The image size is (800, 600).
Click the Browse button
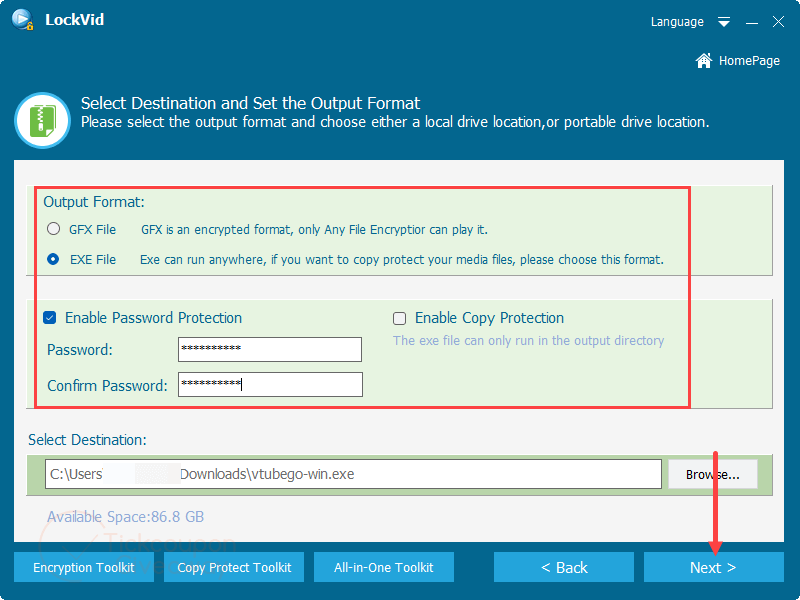coord(713,474)
